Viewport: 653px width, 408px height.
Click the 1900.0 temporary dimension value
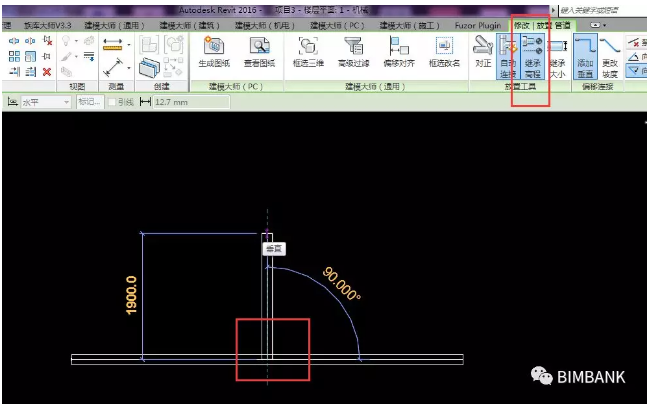130,295
